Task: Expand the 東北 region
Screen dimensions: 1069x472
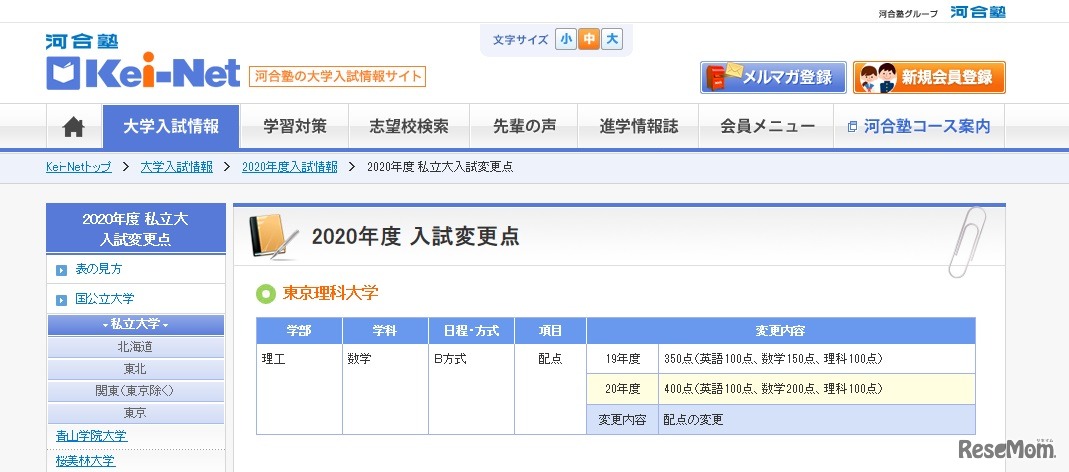Action: tap(136, 369)
